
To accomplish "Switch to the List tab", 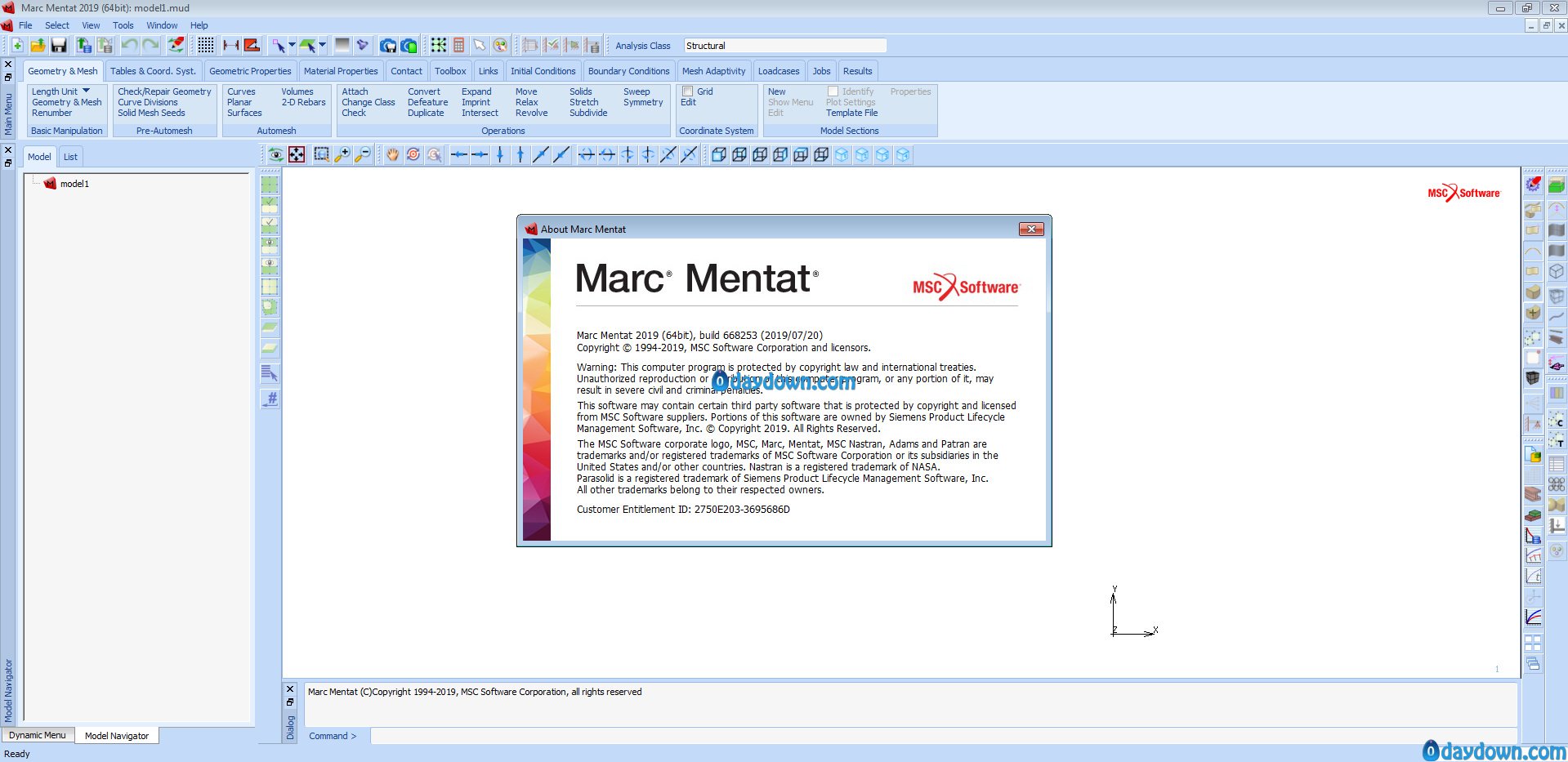I will coord(71,157).
